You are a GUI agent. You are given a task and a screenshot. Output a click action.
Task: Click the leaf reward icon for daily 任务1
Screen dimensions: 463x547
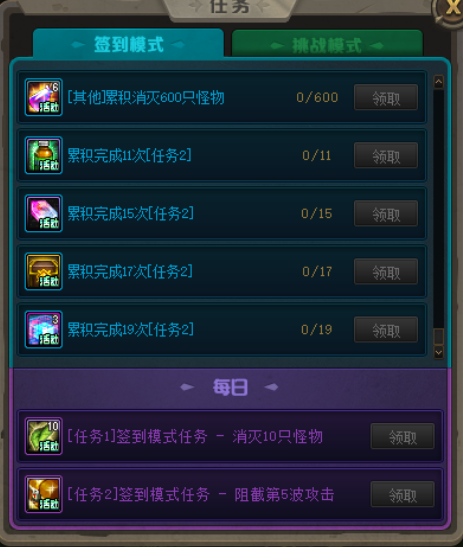click(x=44, y=436)
